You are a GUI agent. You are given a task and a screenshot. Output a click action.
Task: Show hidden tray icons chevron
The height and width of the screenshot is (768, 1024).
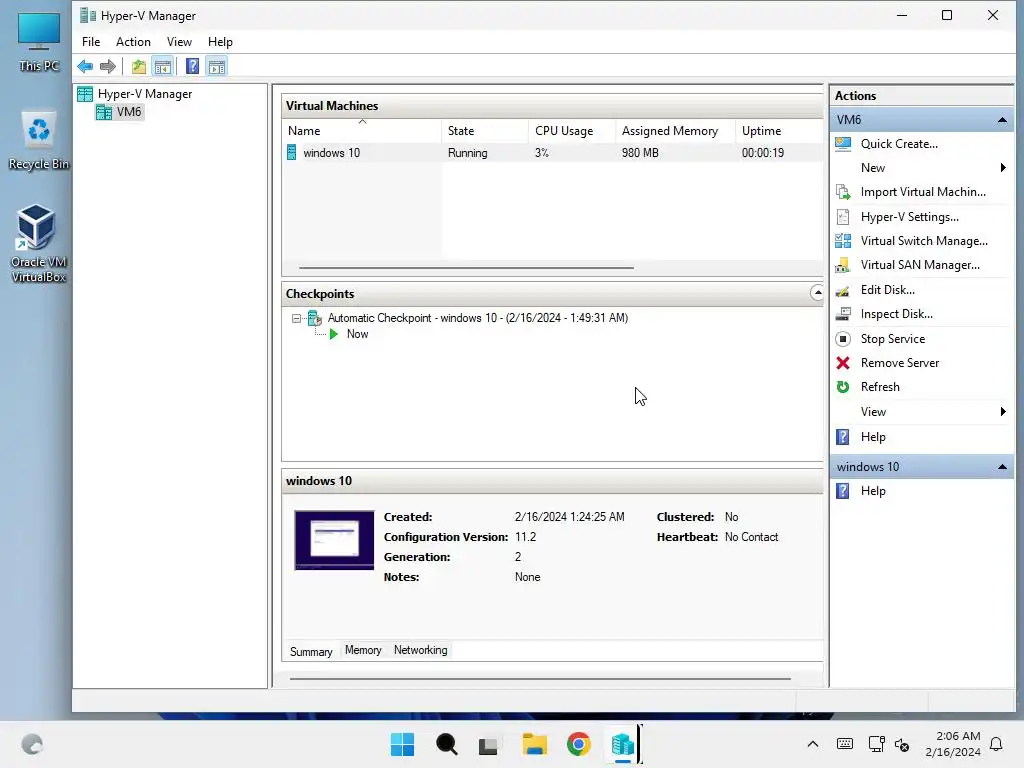(x=812, y=744)
